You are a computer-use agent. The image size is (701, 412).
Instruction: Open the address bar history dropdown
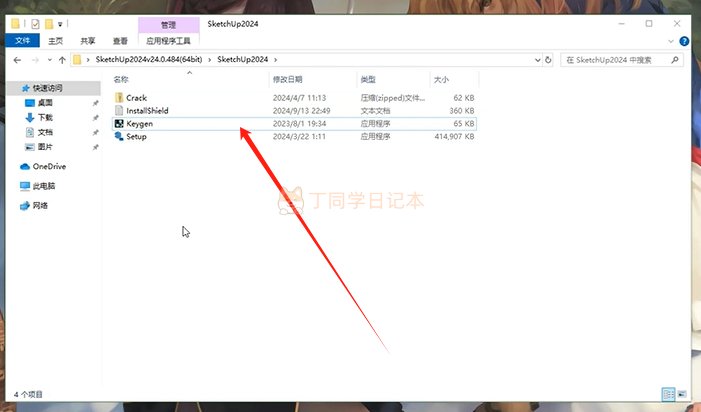click(x=537, y=60)
